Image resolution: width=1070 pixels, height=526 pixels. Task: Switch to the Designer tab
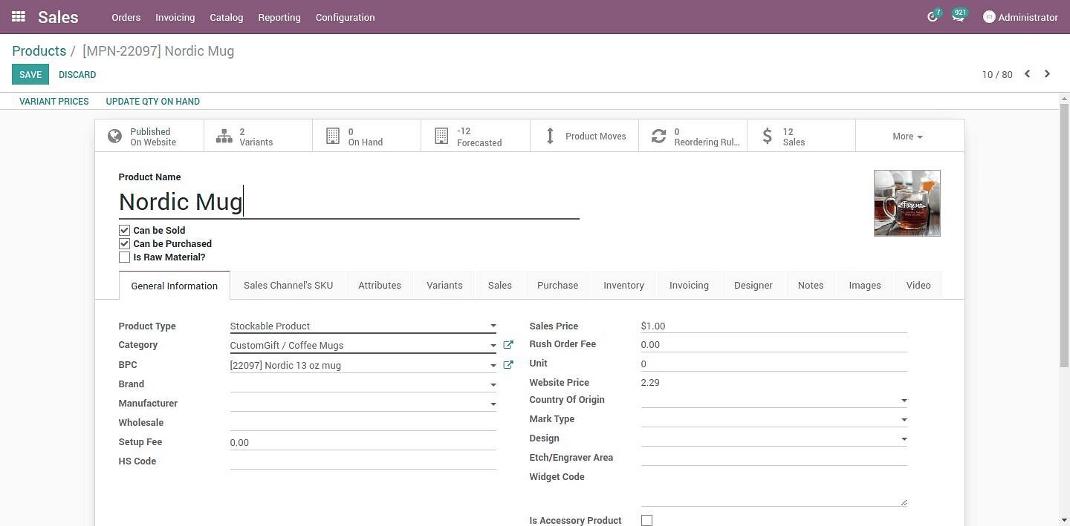click(x=753, y=285)
